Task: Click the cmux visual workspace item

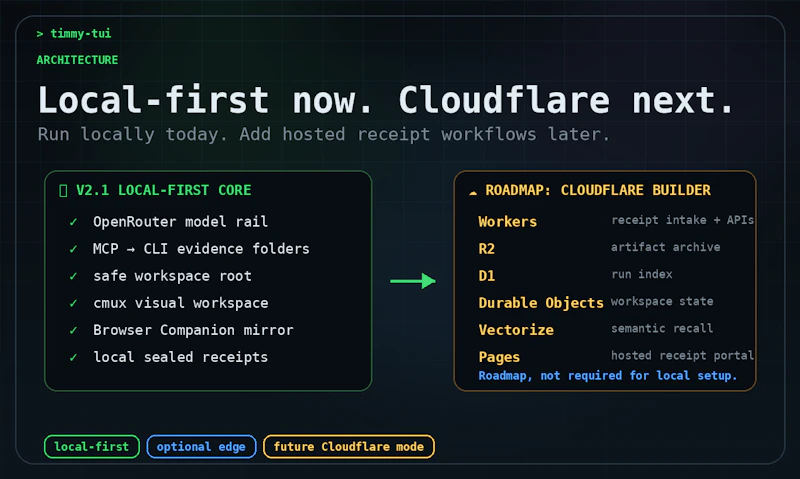Action: click(180, 303)
